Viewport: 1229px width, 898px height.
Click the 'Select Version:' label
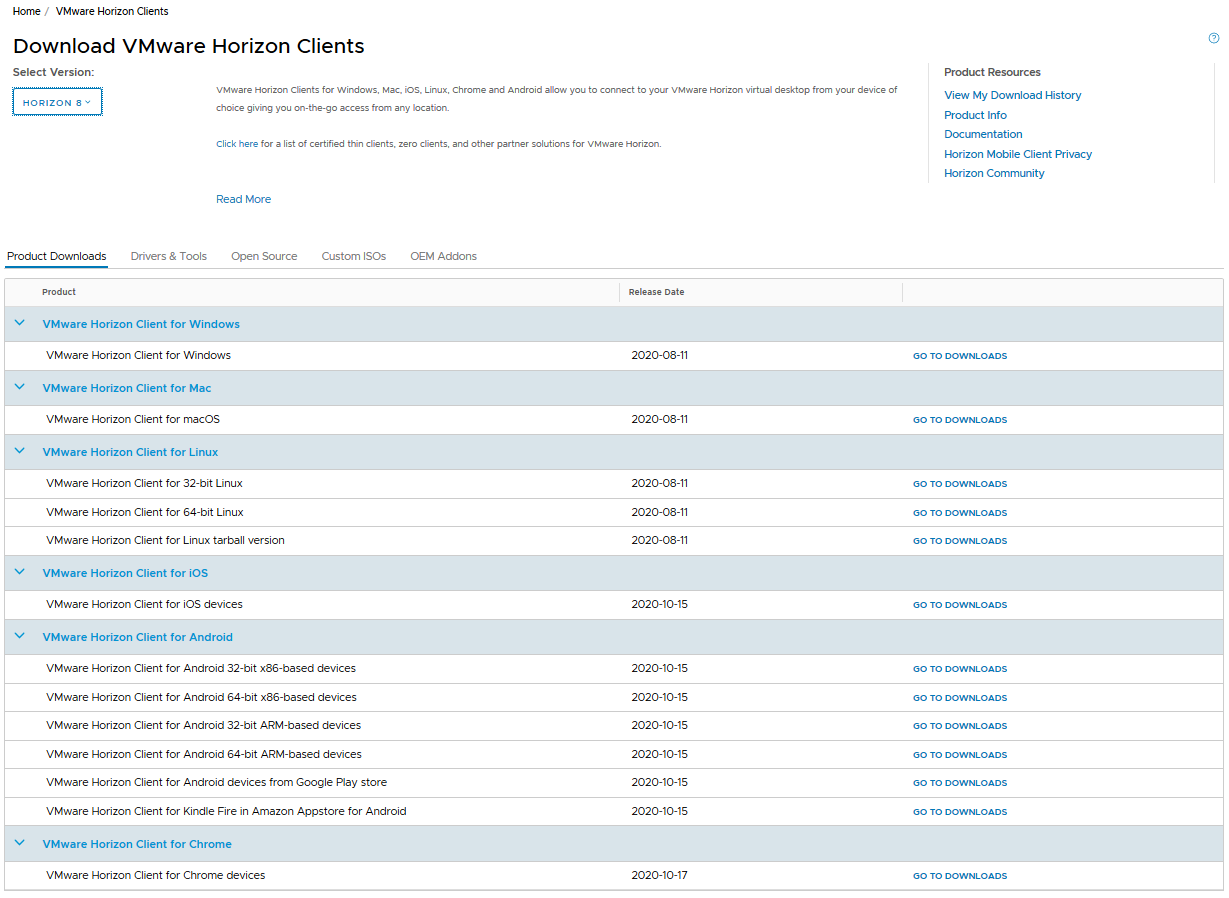(53, 72)
